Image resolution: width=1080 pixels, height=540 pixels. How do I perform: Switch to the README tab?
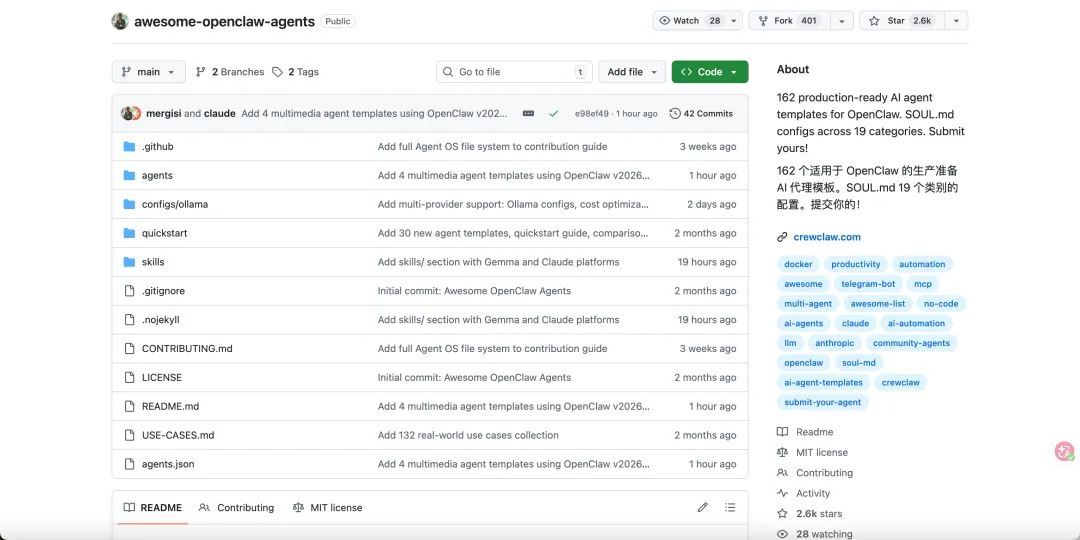pos(153,508)
